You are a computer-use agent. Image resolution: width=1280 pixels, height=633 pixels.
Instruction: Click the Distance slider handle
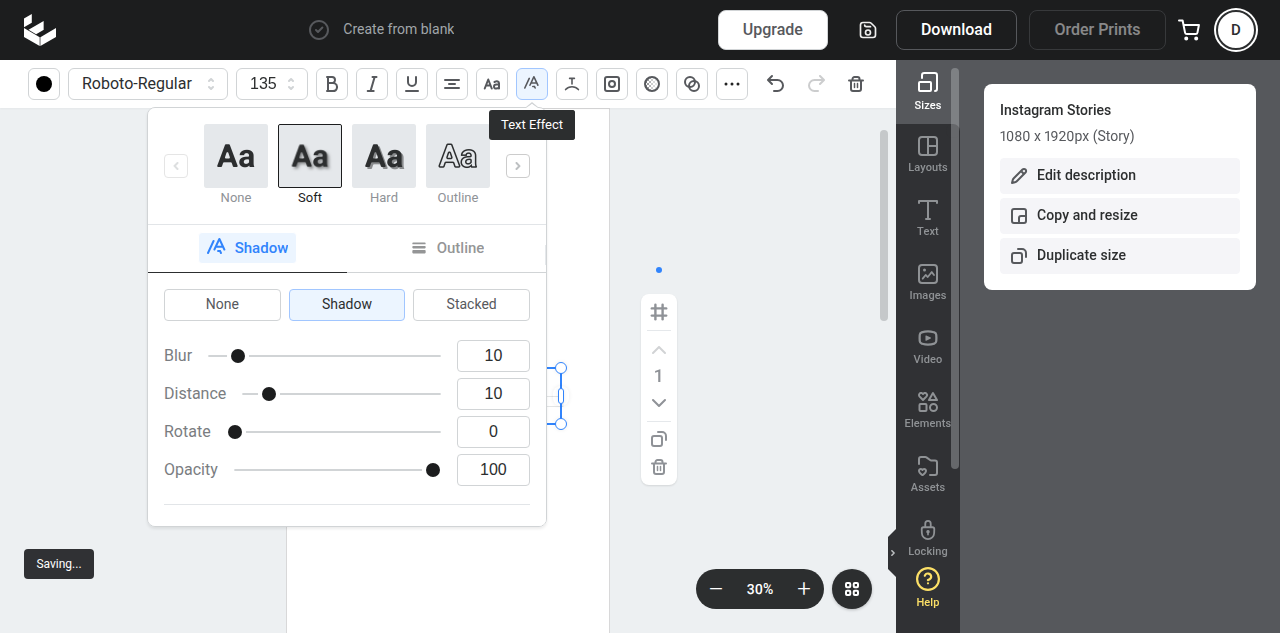[269, 394]
